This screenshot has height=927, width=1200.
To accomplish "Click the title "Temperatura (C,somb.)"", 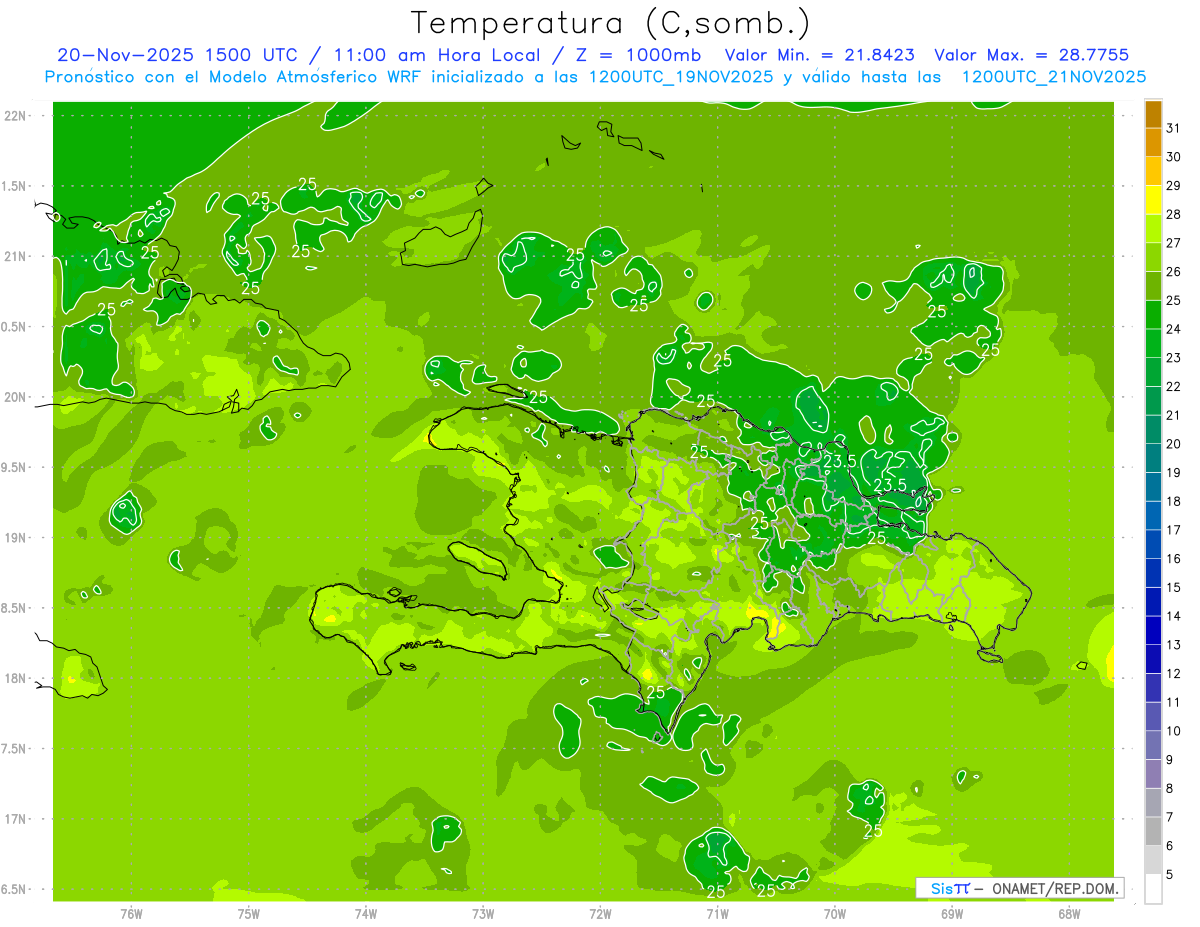I will pyautogui.click(x=610, y=23).
